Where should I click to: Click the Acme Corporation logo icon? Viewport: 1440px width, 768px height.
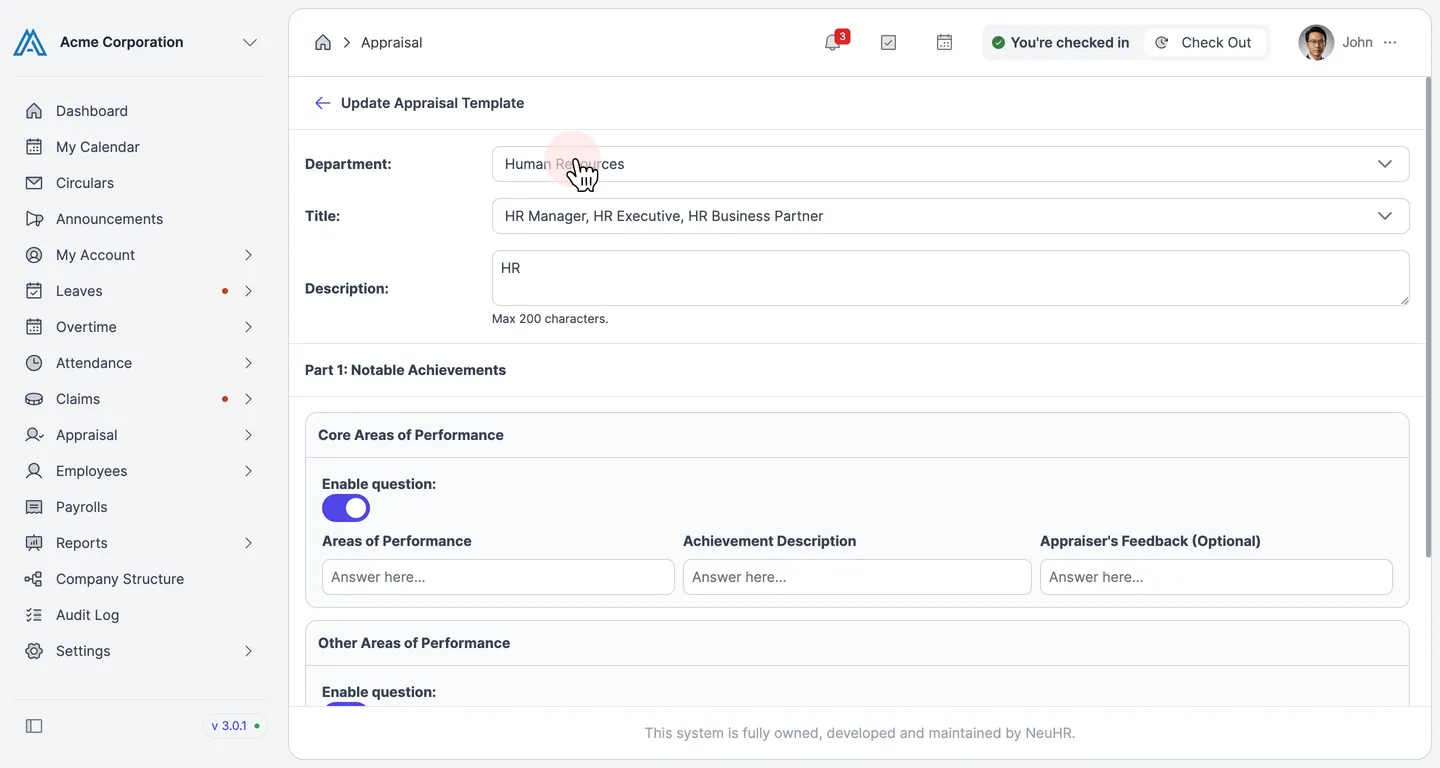(30, 42)
